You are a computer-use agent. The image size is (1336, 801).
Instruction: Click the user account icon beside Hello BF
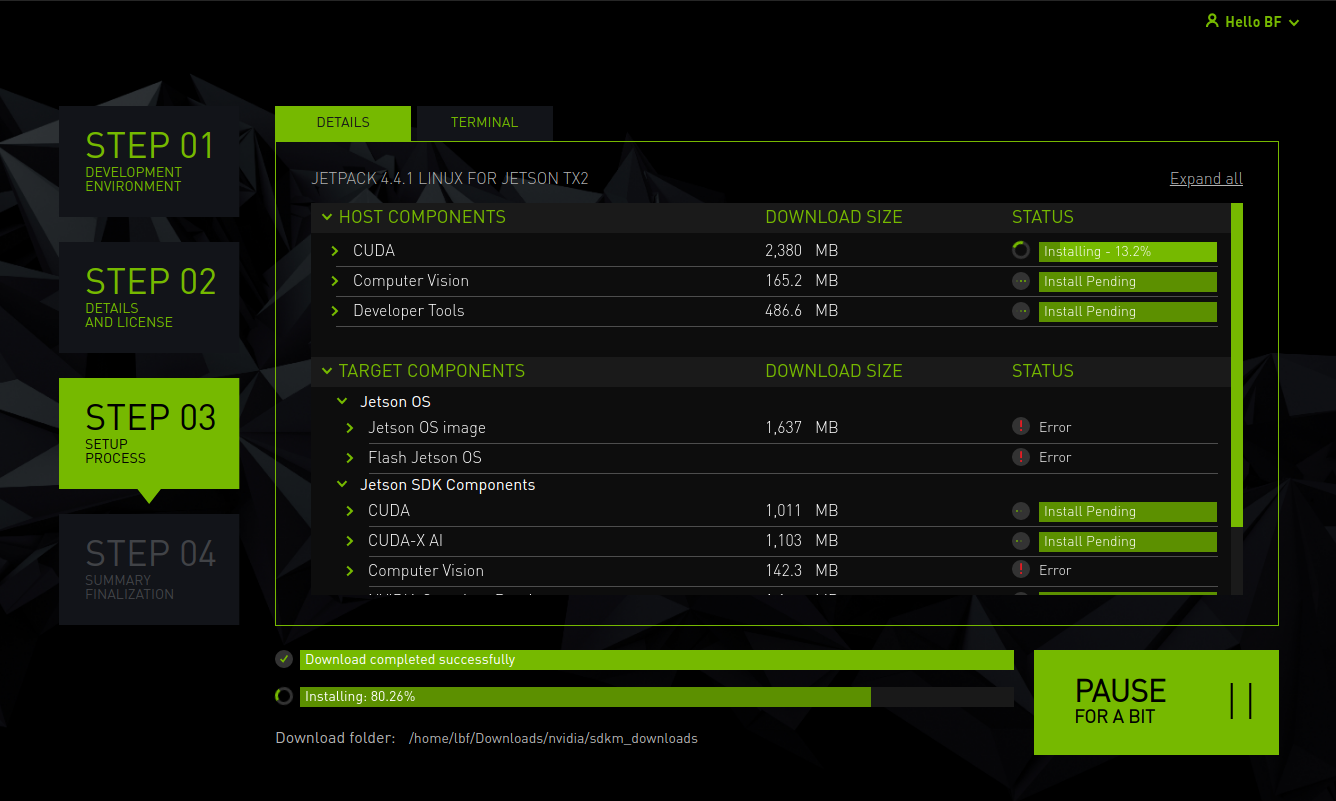tap(1213, 21)
